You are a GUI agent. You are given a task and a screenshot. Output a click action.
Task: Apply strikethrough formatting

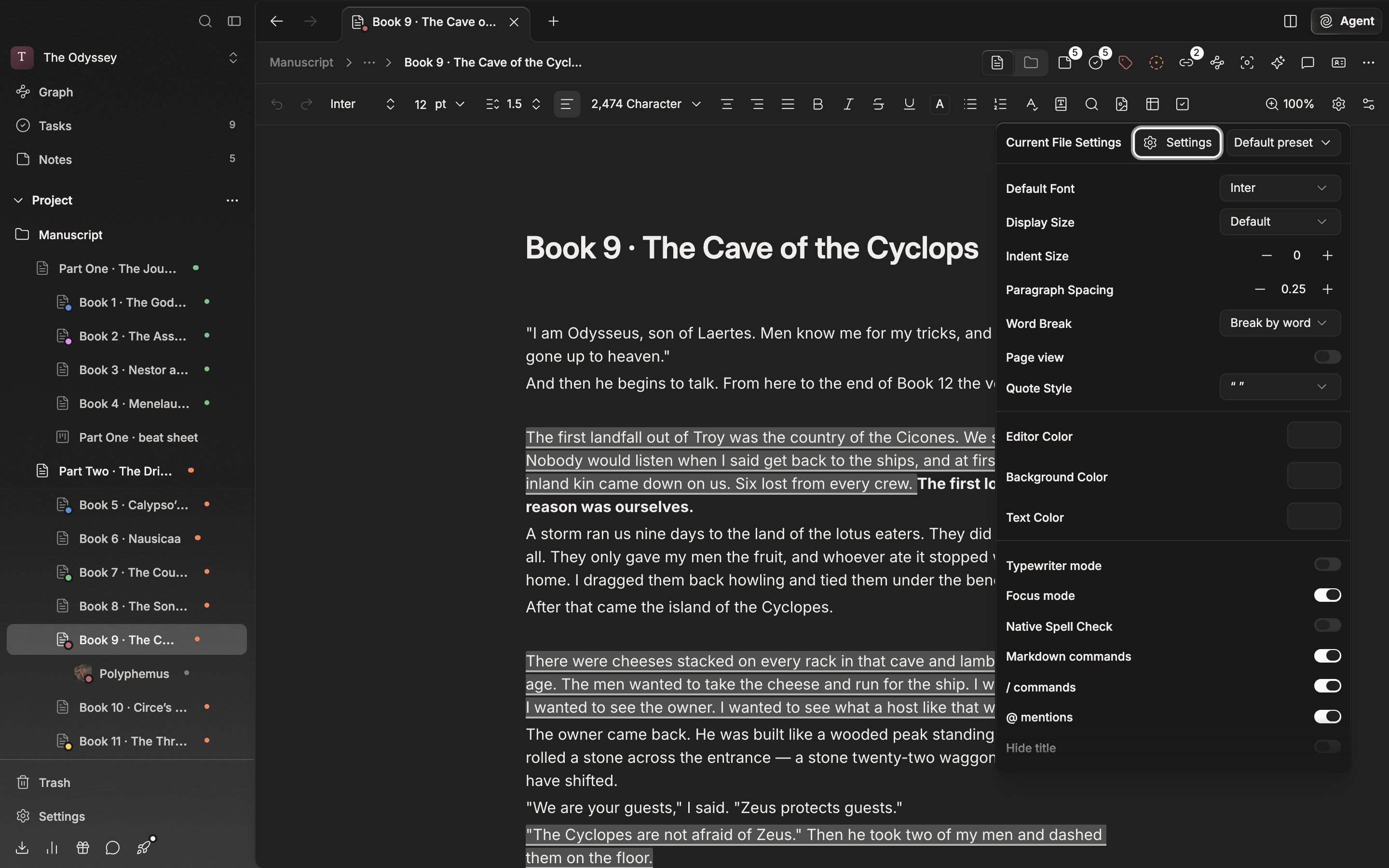tap(878, 104)
